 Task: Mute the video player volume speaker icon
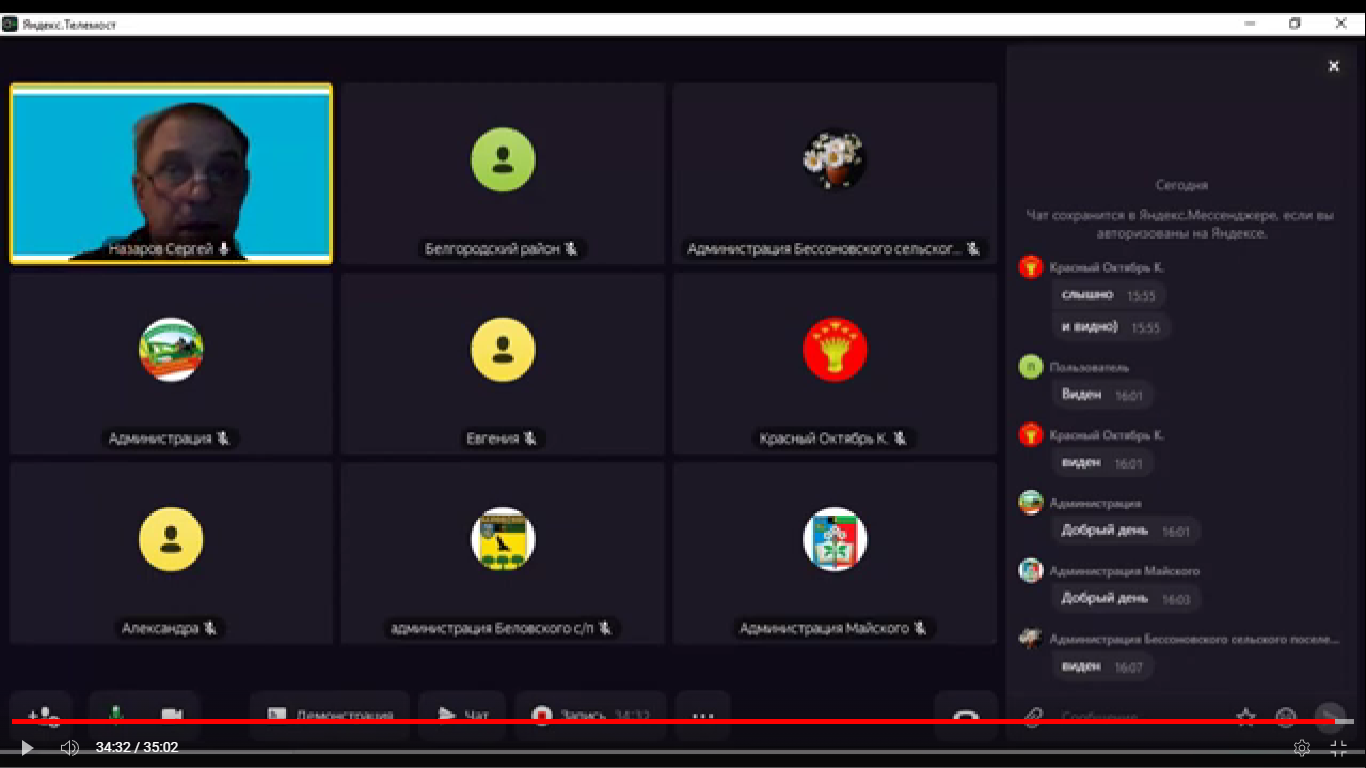(x=69, y=748)
